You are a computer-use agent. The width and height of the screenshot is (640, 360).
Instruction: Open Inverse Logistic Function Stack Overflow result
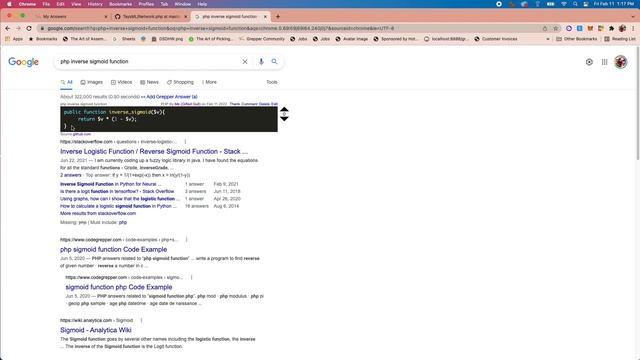tap(154, 151)
